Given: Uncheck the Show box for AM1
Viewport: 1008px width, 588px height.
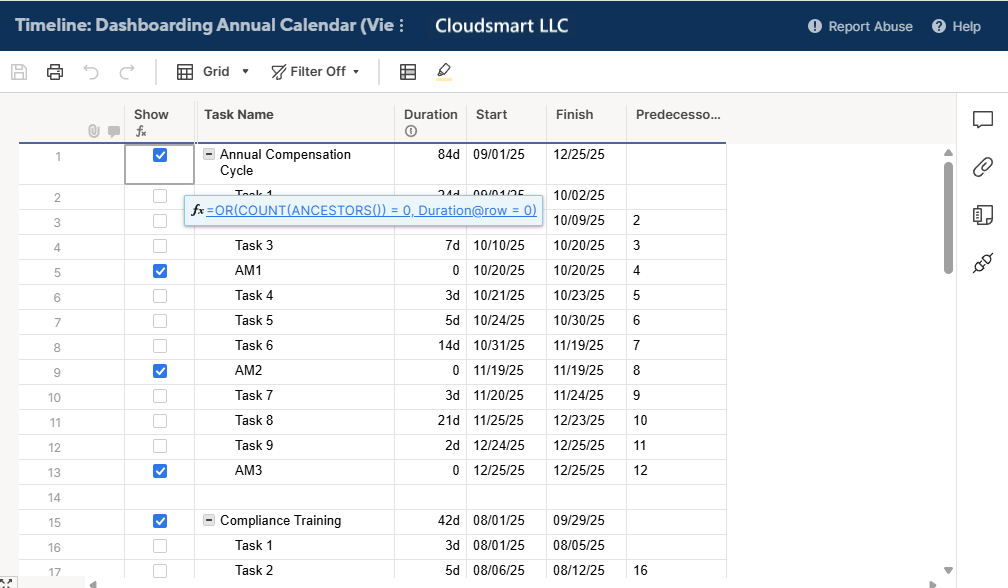Looking at the screenshot, I should point(160,271).
